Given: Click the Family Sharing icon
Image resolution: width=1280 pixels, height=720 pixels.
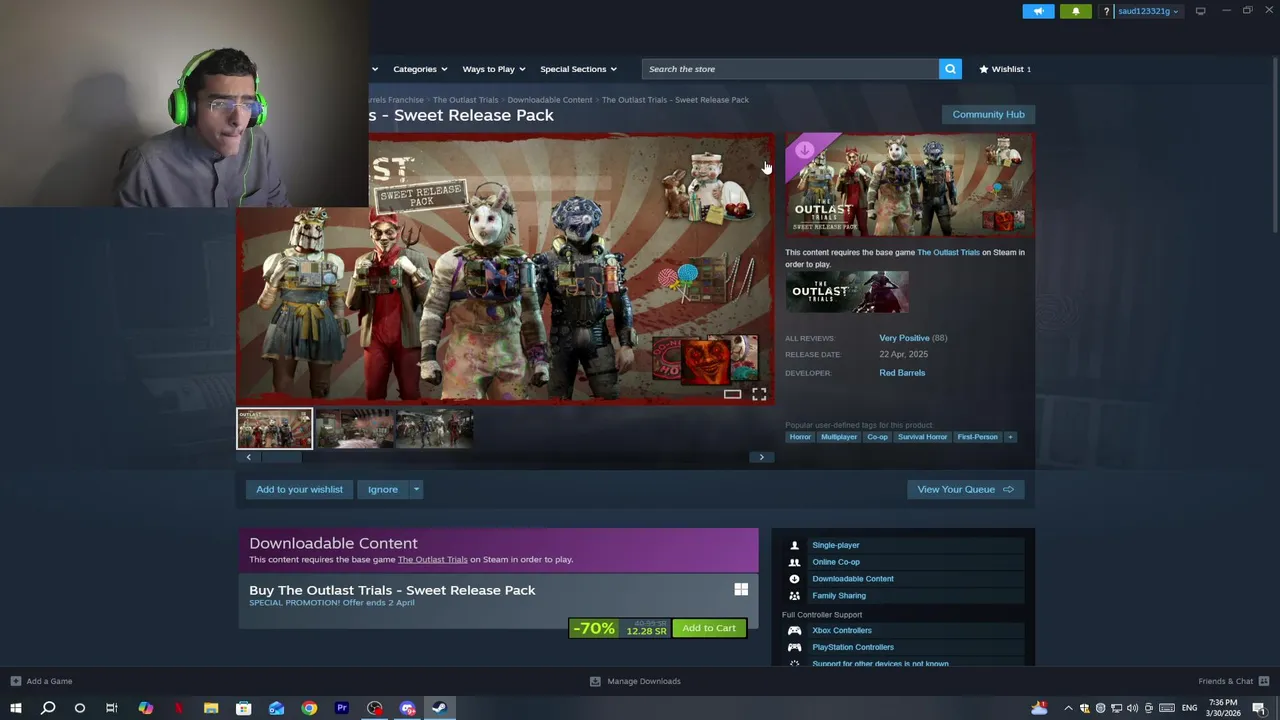Looking at the screenshot, I should click(x=794, y=595).
